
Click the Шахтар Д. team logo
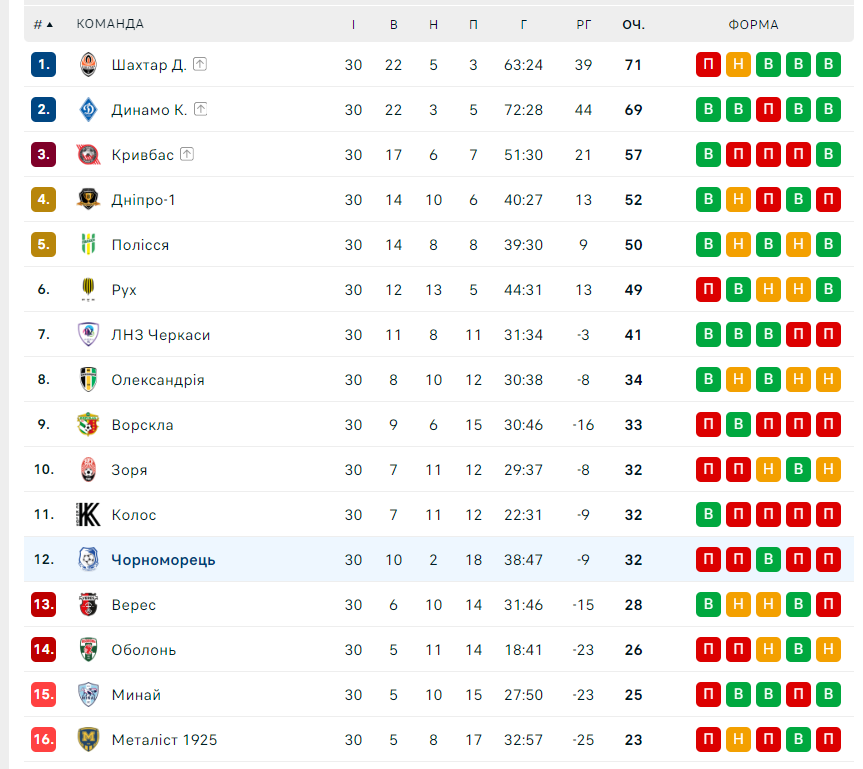pos(88,64)
